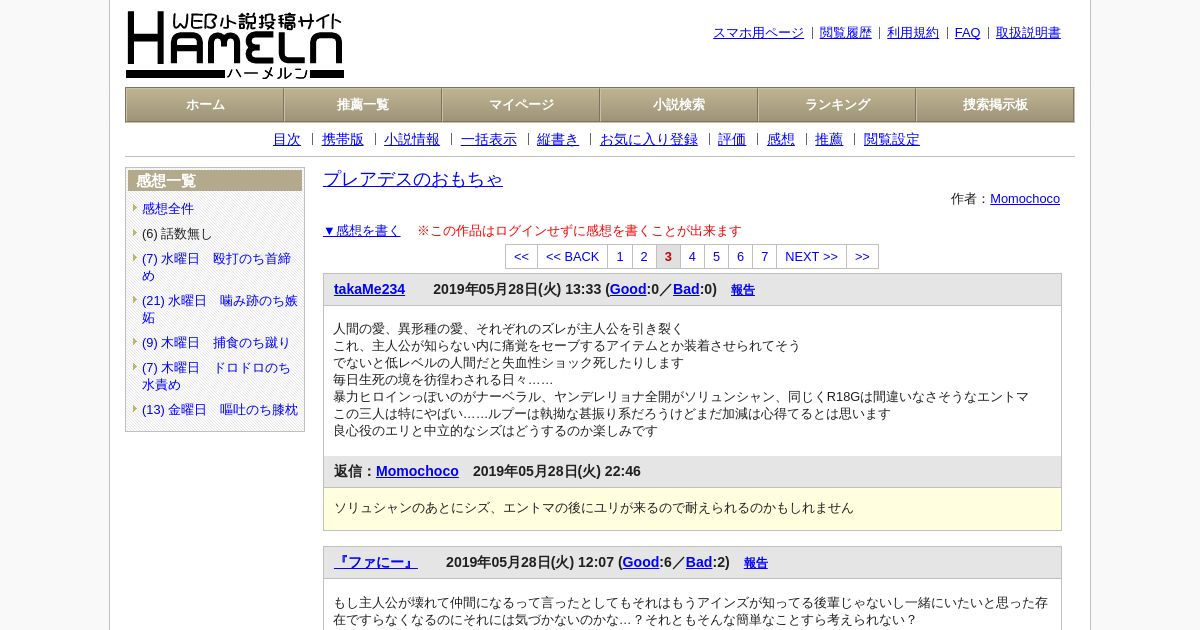Open sidebar item 水曜日 噛み跡のち嫉妬
Screen dimensions: 1200x630
point(220,309)
